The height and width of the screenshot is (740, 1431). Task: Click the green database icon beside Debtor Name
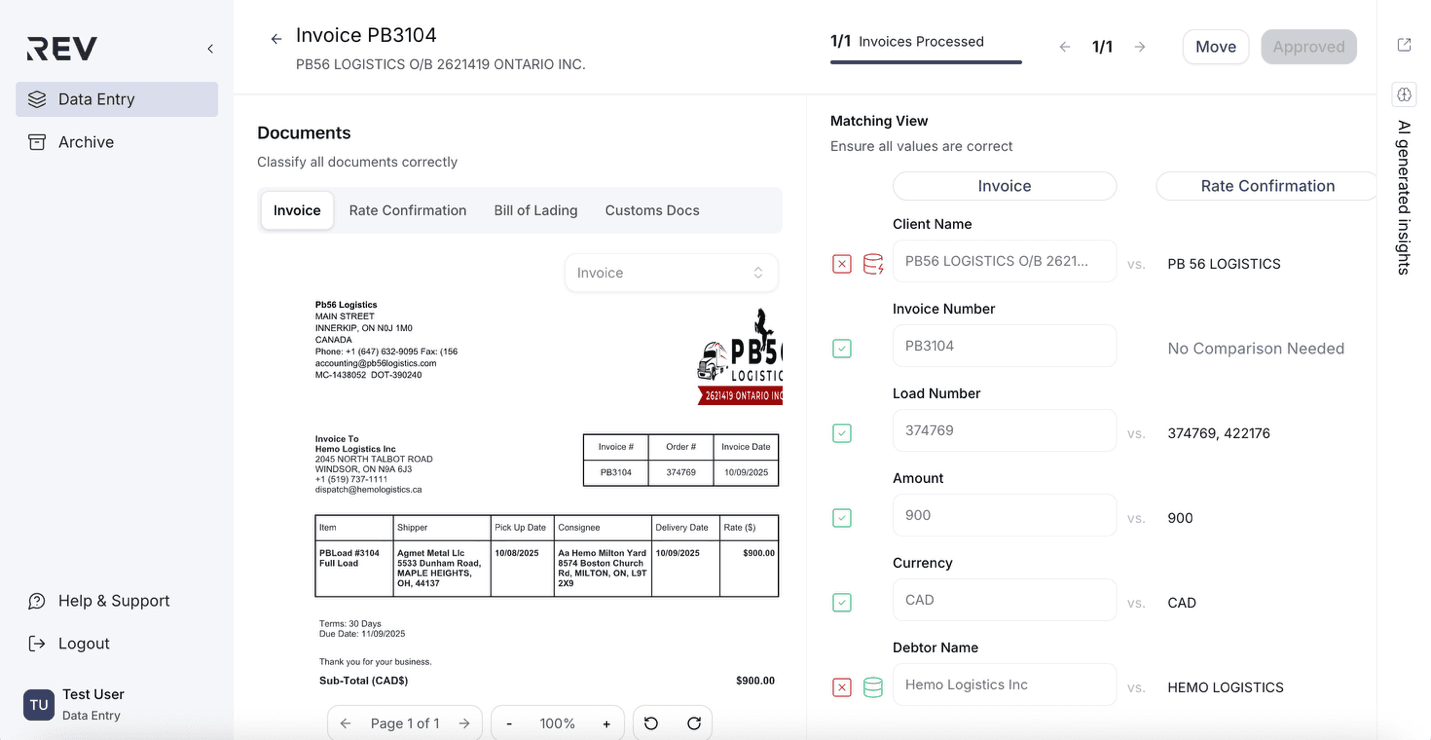tap(873, 687)
